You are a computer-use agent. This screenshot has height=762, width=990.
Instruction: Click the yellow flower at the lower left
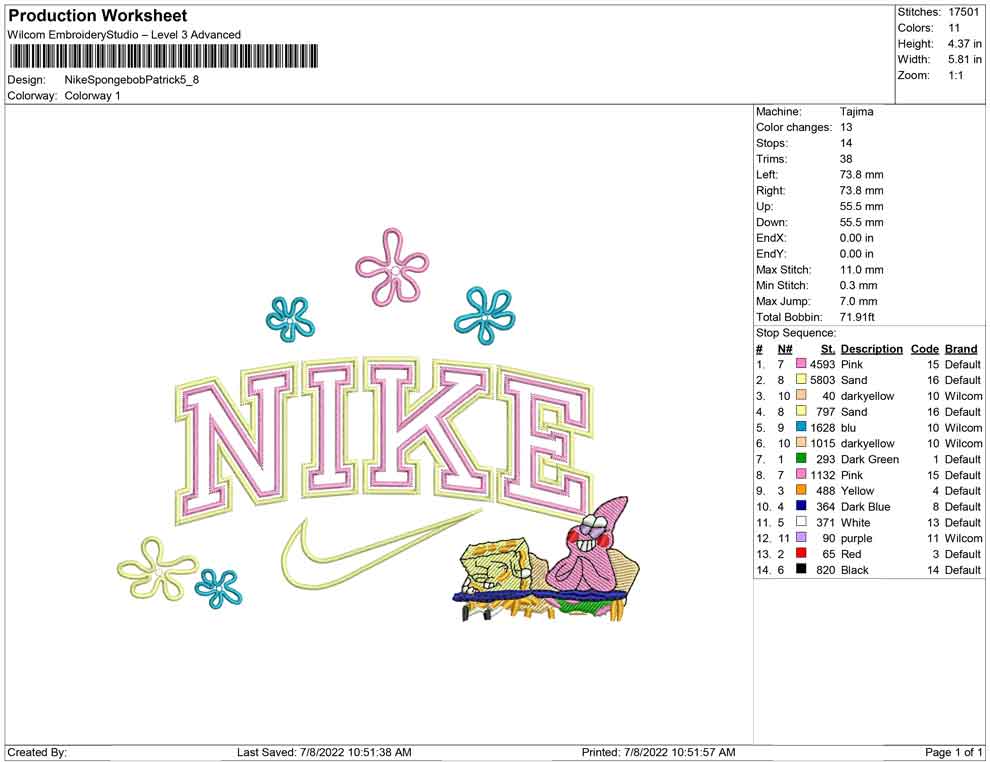[x=157, y=568]
